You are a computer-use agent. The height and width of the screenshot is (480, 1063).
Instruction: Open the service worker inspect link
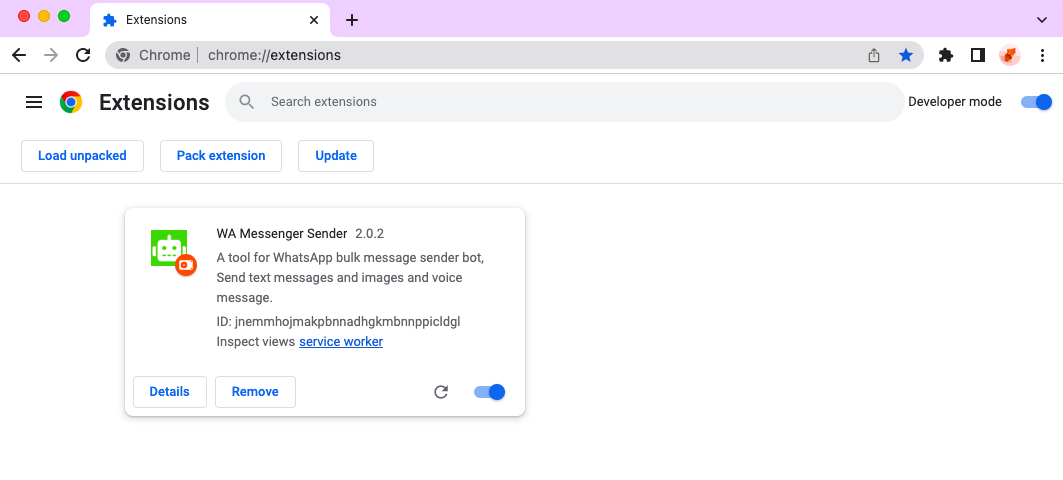341,342
